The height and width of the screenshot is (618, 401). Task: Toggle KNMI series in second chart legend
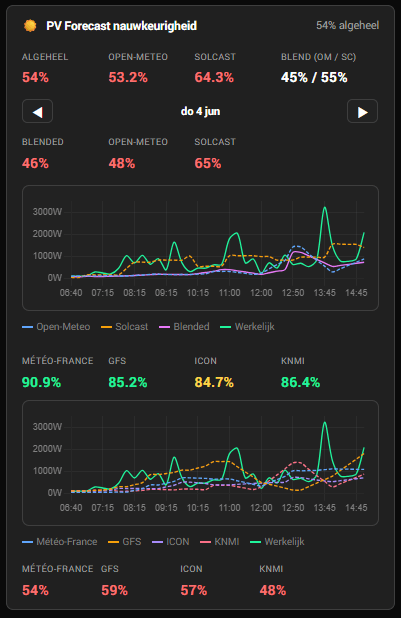[220, 542]
